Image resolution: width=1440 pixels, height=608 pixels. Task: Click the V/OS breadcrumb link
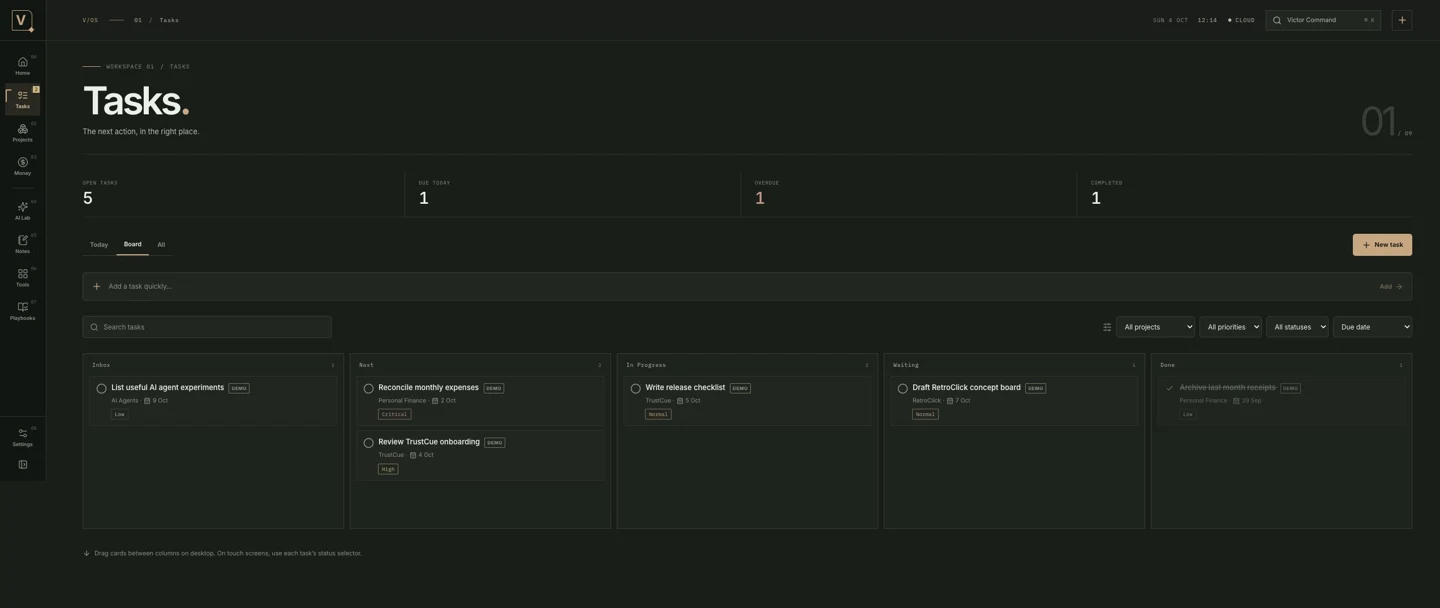click(90, 20)
